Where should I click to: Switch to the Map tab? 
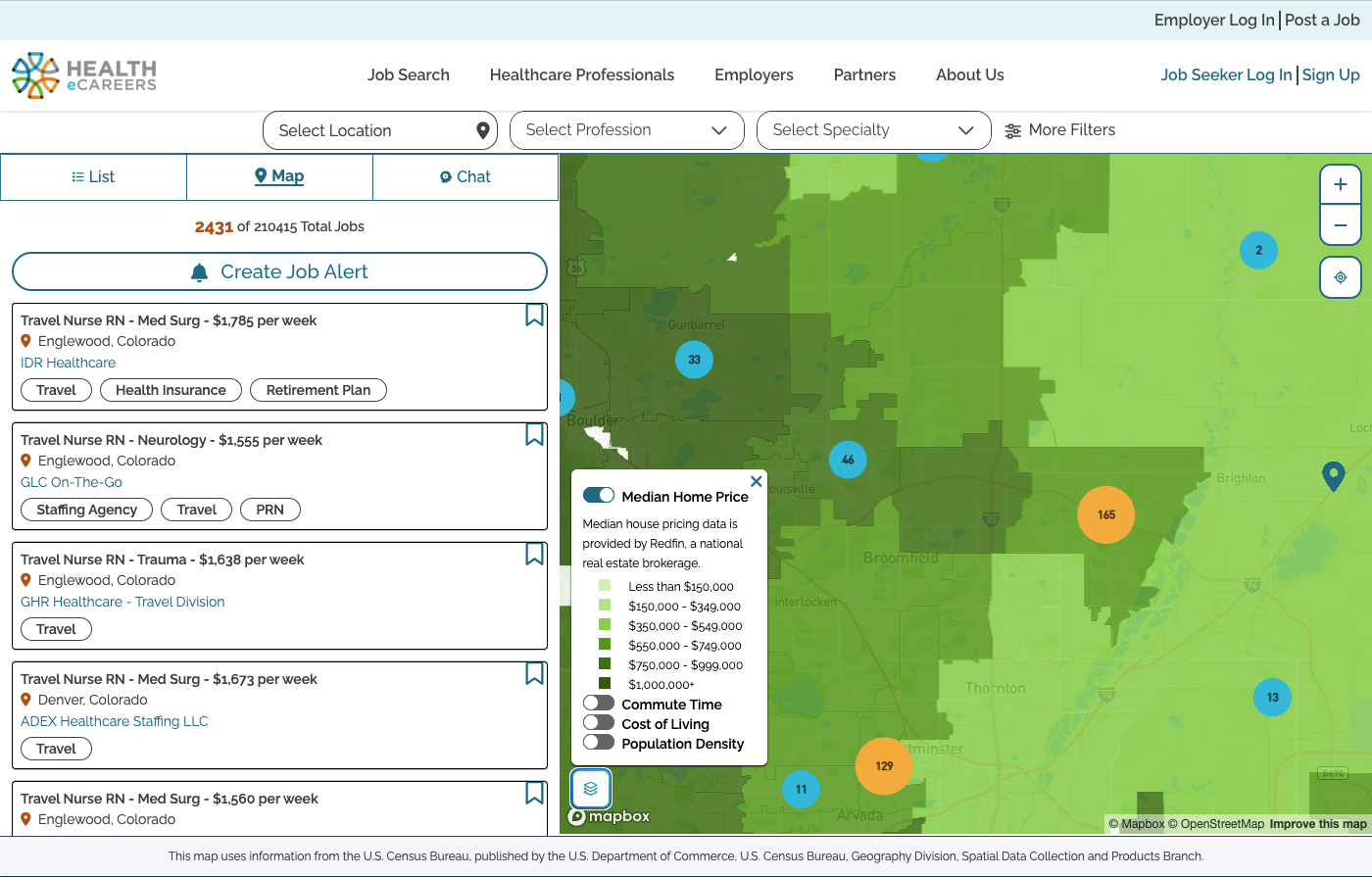point(279,176)
